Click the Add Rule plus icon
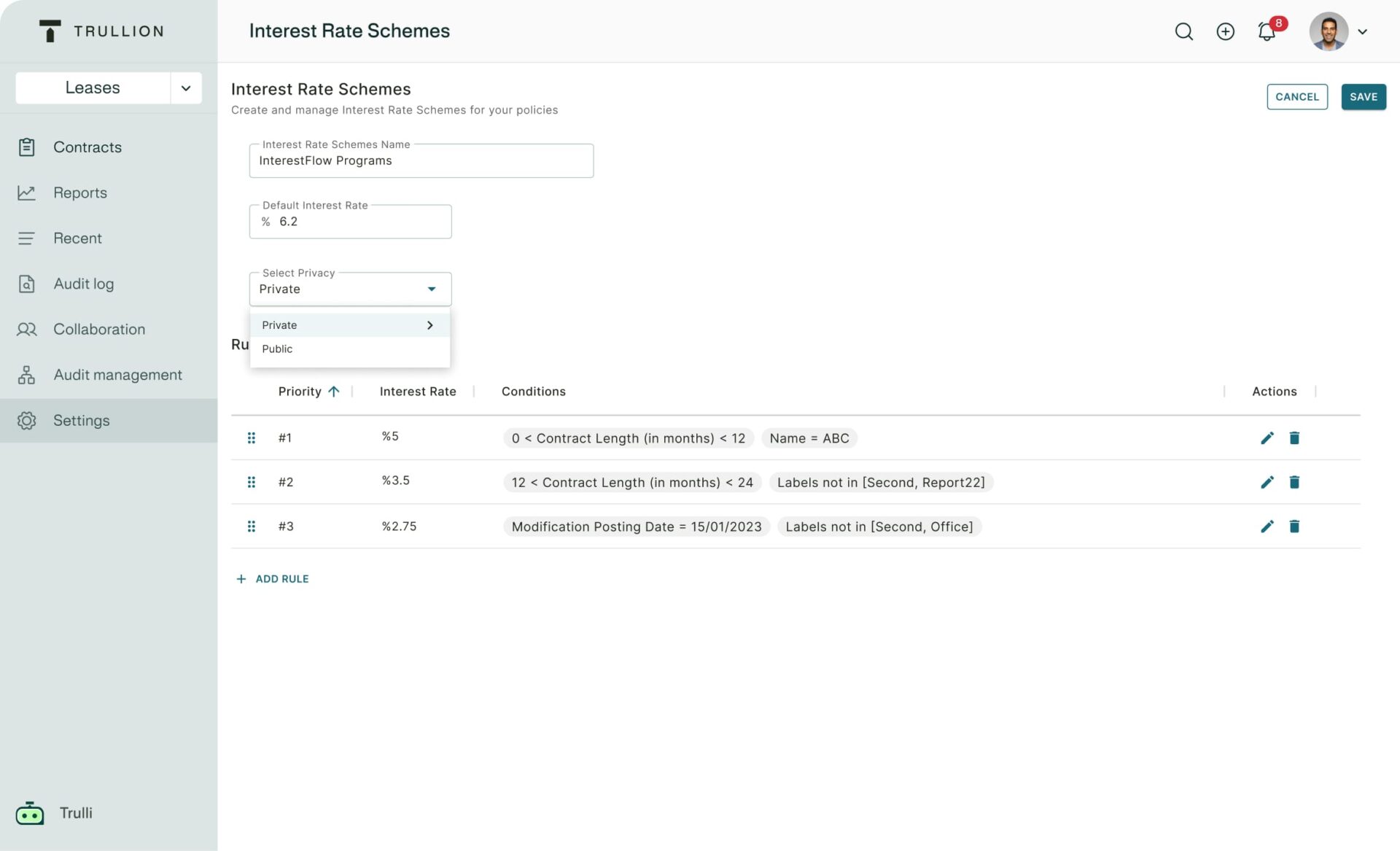The height and width of the screenshot is (851, 1400). (x=241, y=579)
